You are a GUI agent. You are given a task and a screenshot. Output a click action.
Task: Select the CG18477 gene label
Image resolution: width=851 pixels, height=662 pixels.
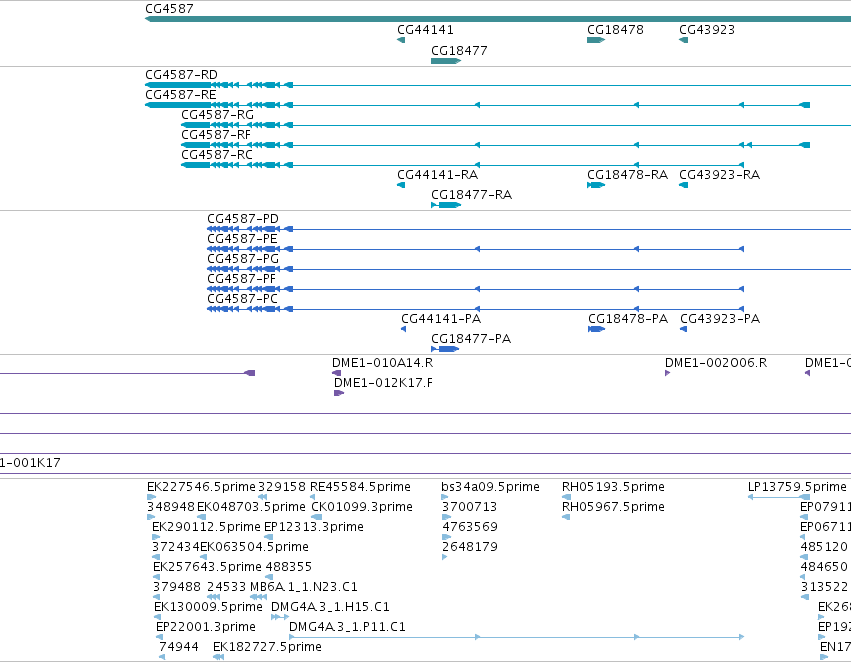point(459,51)
